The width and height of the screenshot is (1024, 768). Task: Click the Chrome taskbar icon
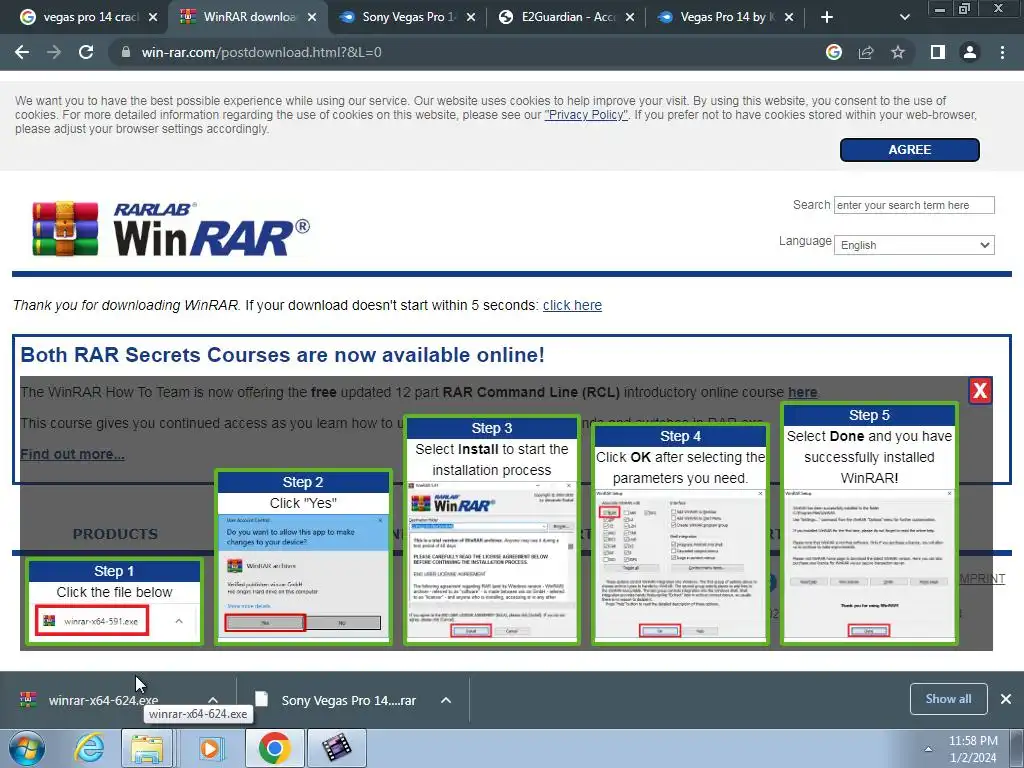click(x=274, y=748)
